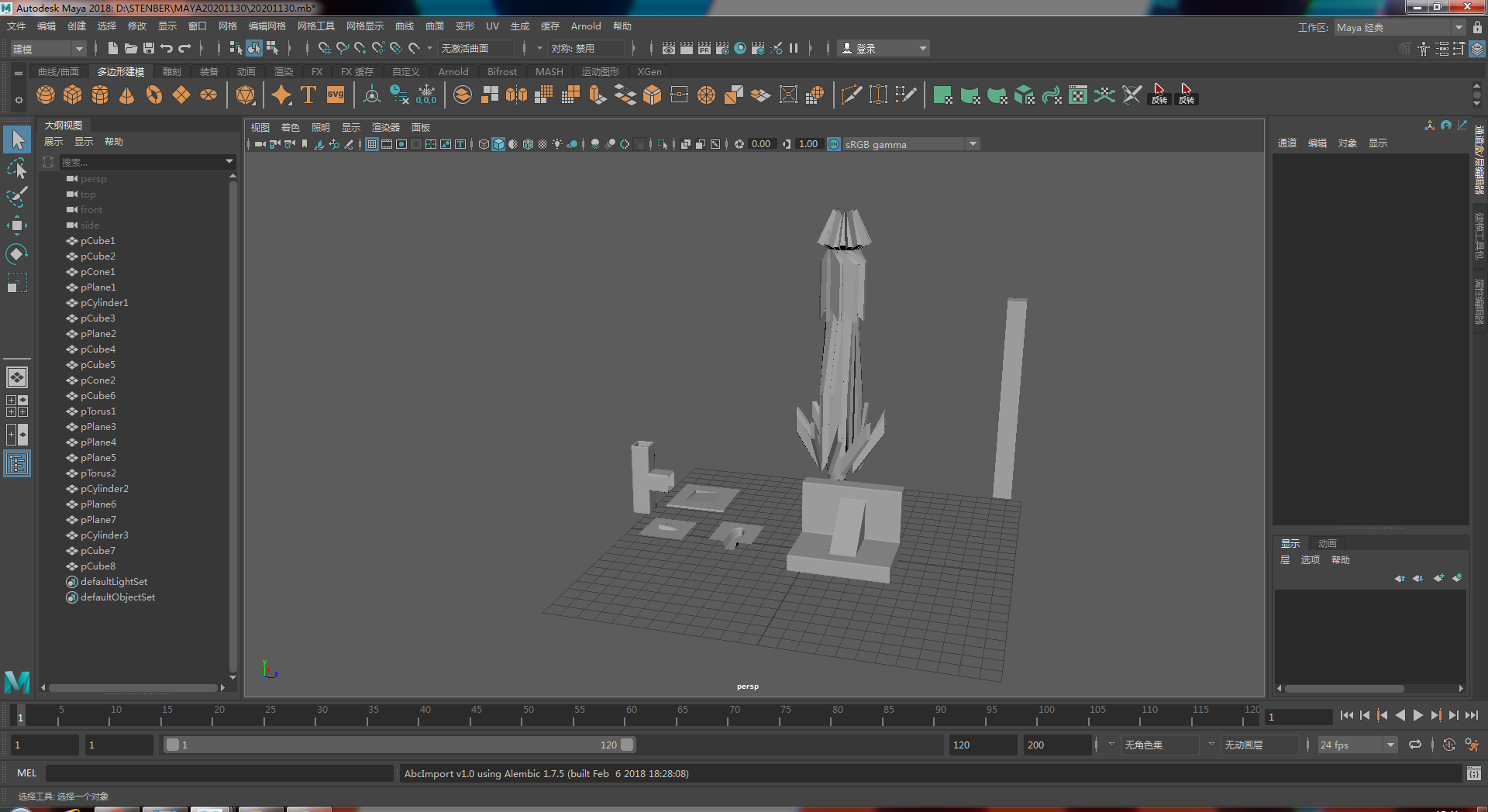1488x812 pixels.
Task: Click the play forward button
Action: [1418, 716]
